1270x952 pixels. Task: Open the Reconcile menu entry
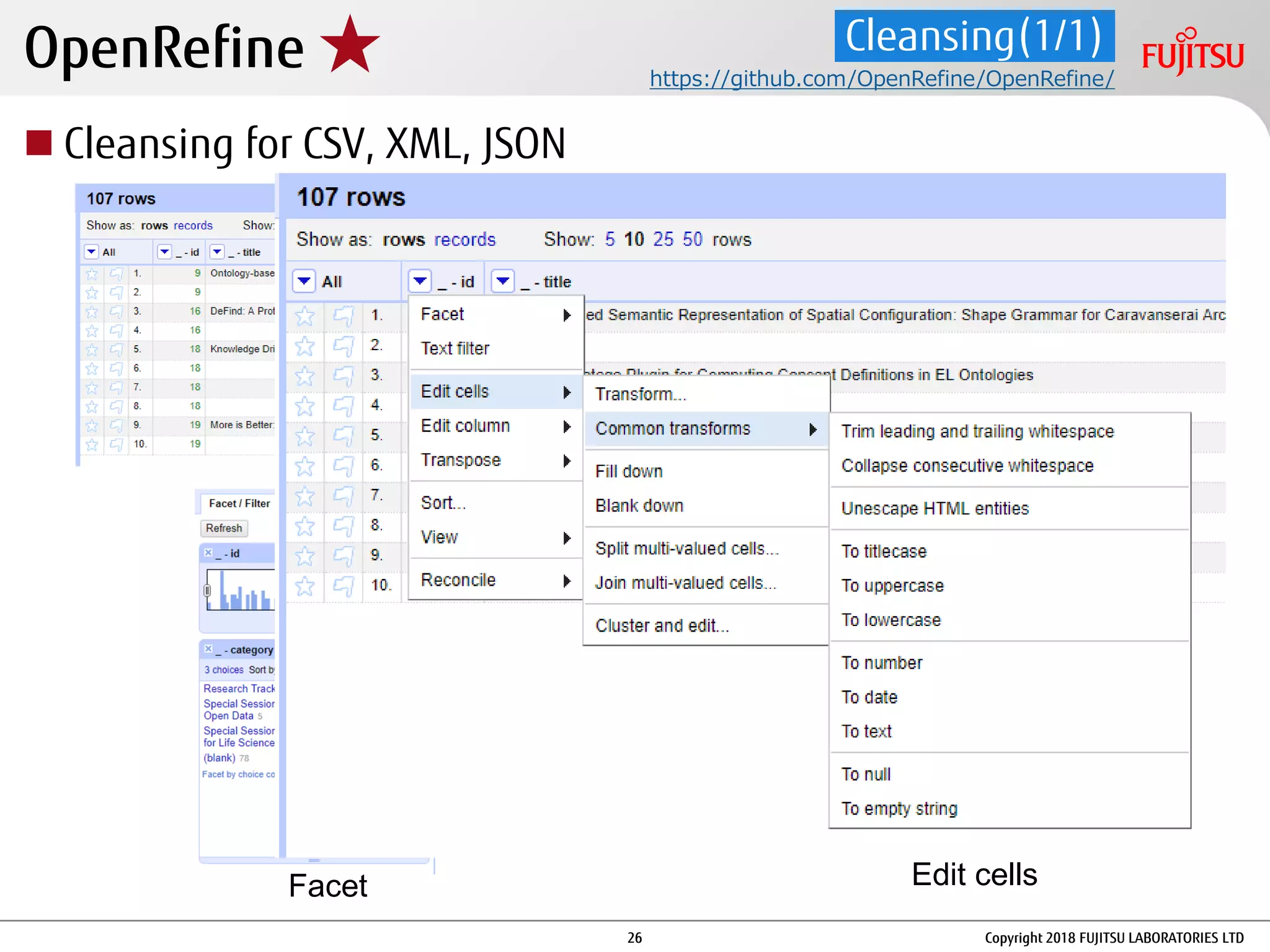496,580
